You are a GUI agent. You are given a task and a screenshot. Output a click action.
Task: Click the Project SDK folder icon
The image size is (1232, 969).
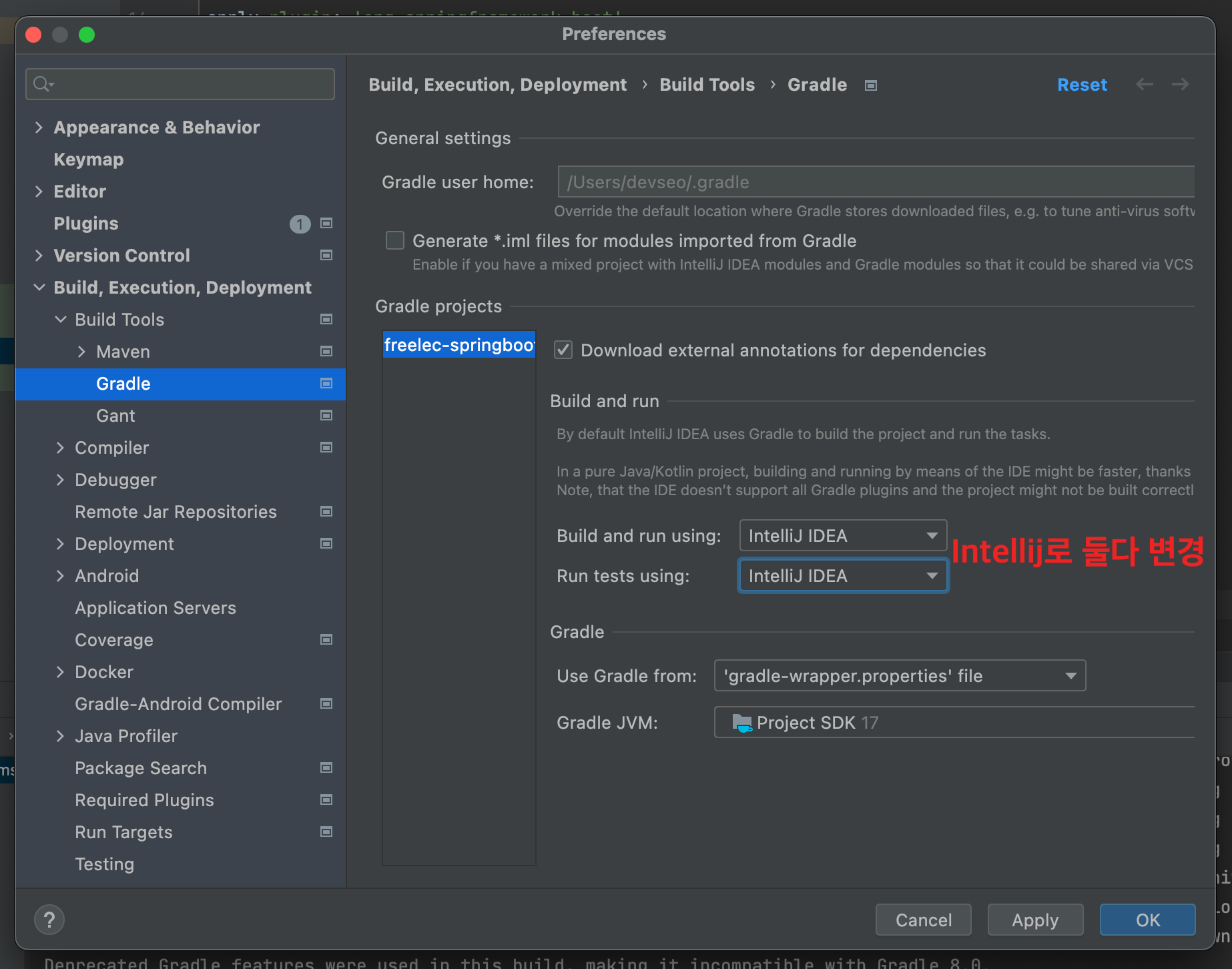click(741, 723)
